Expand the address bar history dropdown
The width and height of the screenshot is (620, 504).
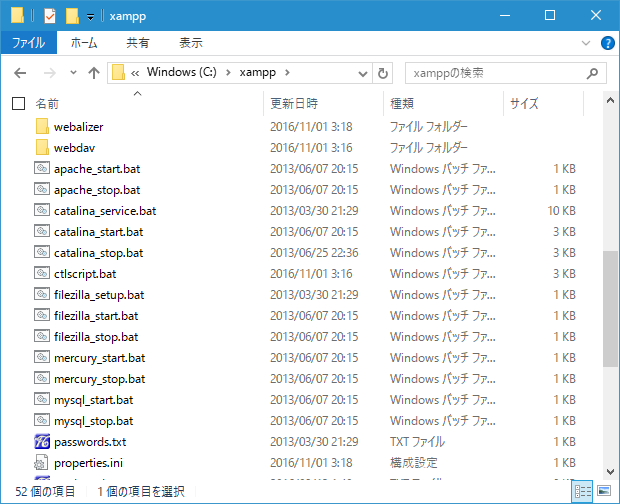[x=363, y=74]
